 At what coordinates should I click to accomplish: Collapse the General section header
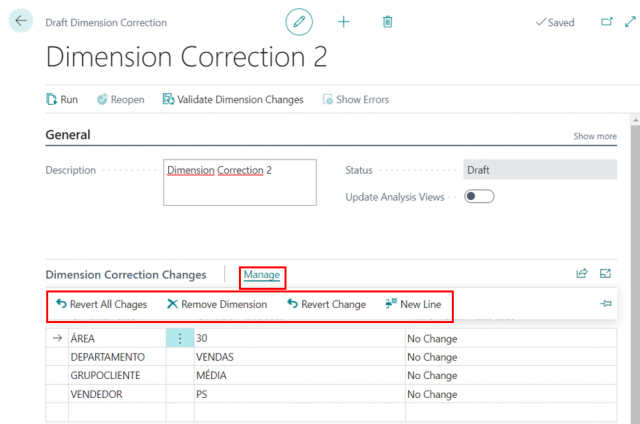68,135
